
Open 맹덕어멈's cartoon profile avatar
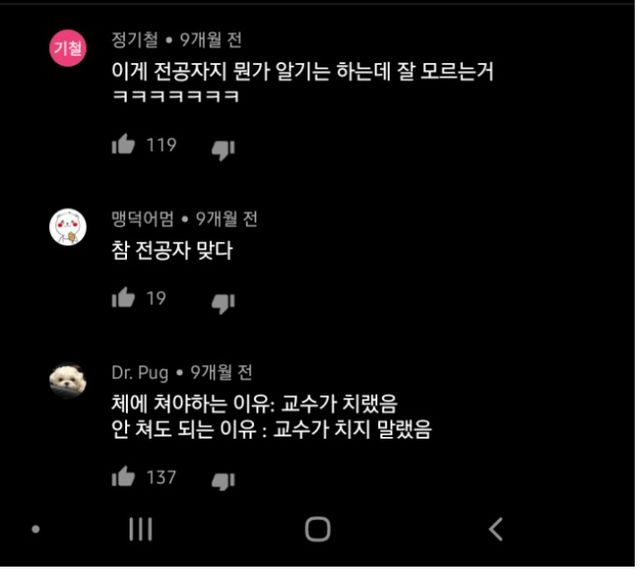pos(68,227)
